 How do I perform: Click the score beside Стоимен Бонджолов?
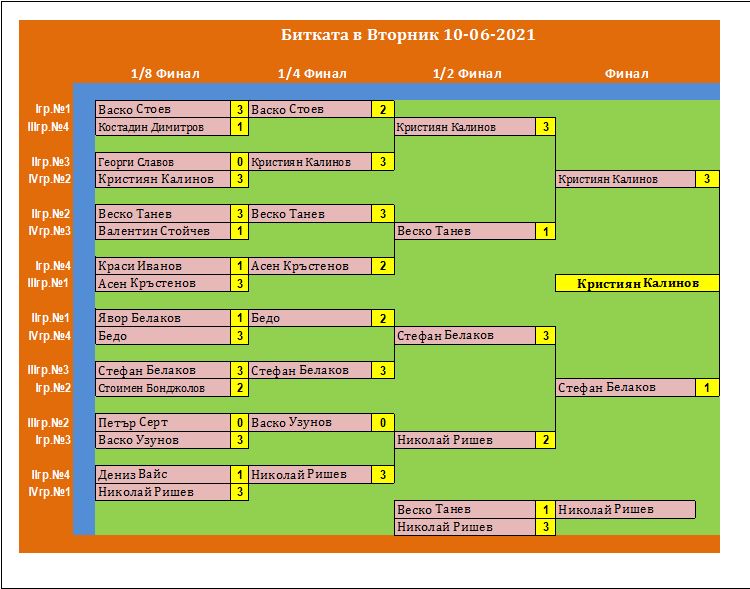tap(240, 388)
